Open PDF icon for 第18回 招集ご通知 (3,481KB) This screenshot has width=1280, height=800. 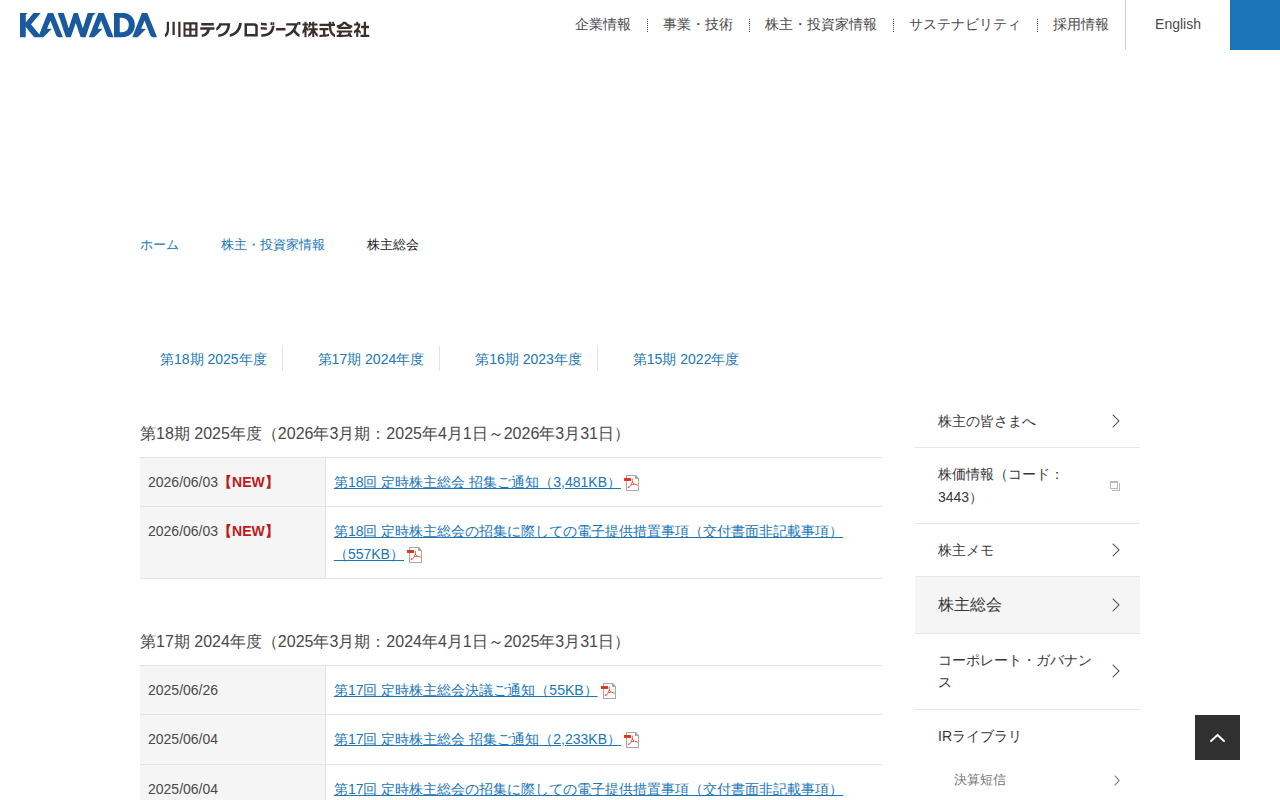point(632,483)
